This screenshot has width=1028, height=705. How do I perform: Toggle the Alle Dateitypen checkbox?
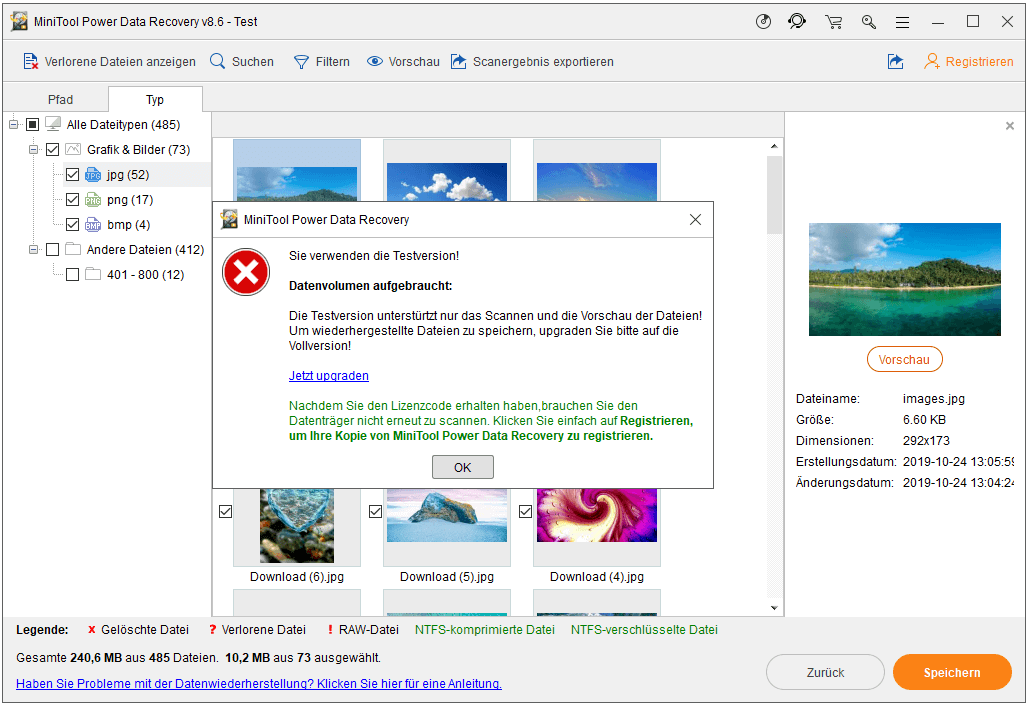tap(33, 125)
